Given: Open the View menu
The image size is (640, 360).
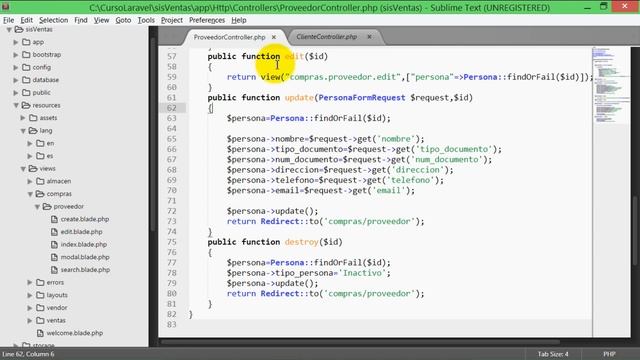Looking at the screenshot, I should 101,20.
